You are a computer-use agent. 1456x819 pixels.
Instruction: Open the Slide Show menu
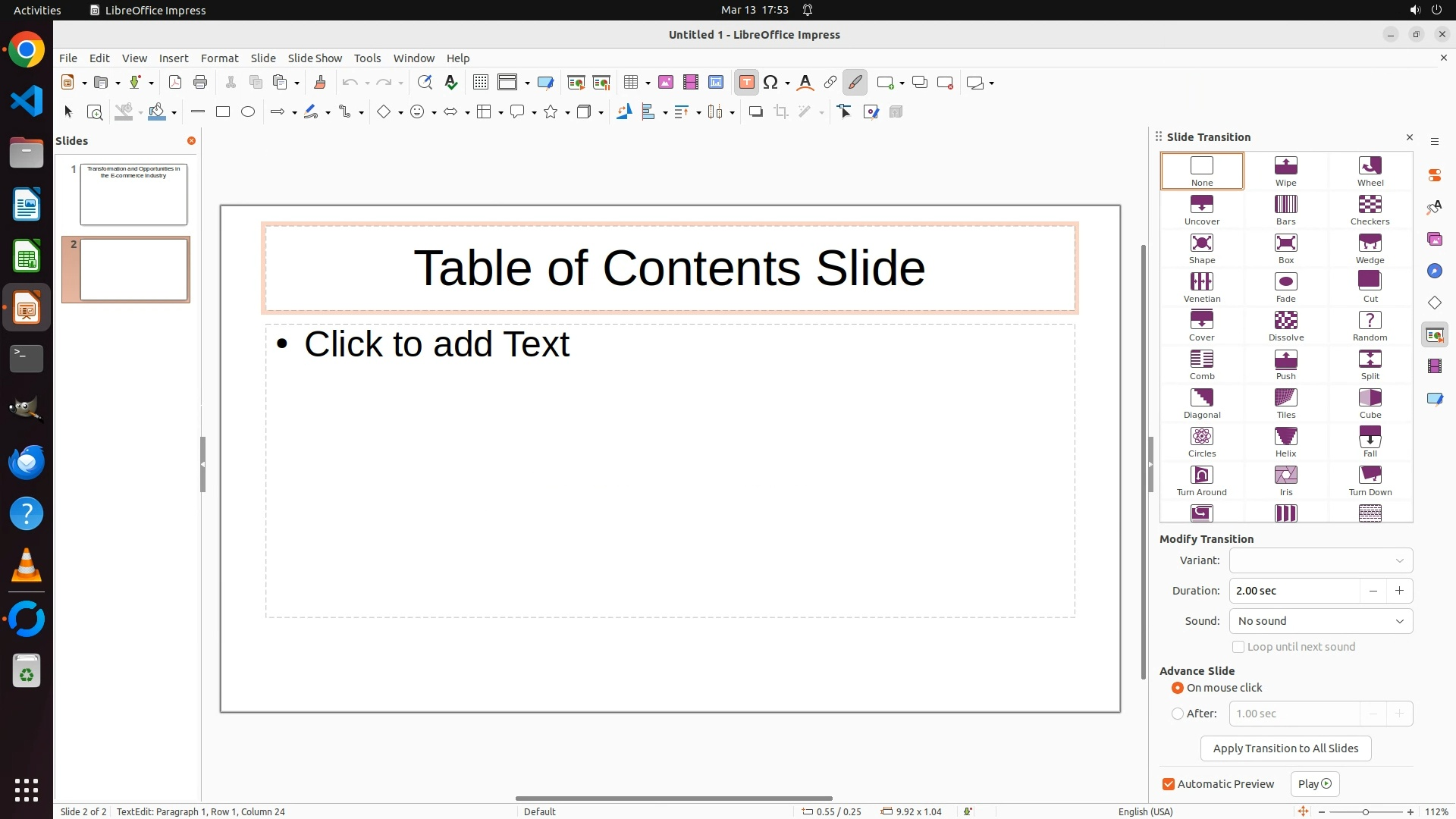point(315,58)
